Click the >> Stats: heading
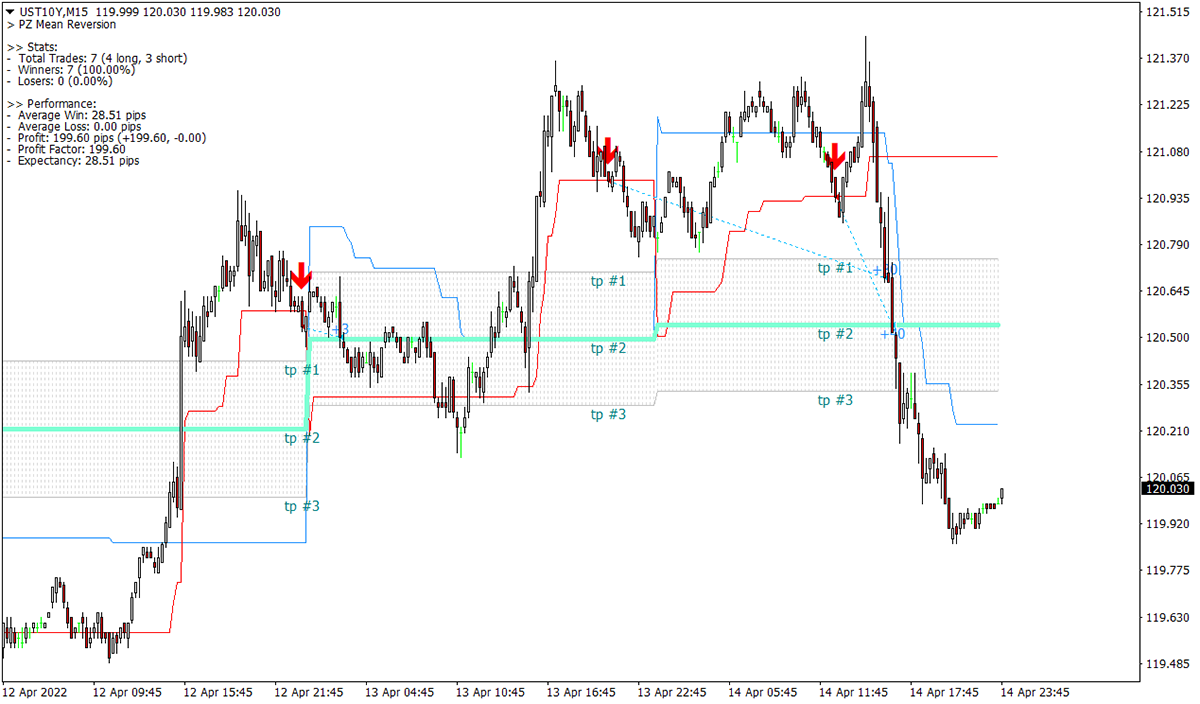The height and width of the screenshot is (704, 1200). pos(32,47)
